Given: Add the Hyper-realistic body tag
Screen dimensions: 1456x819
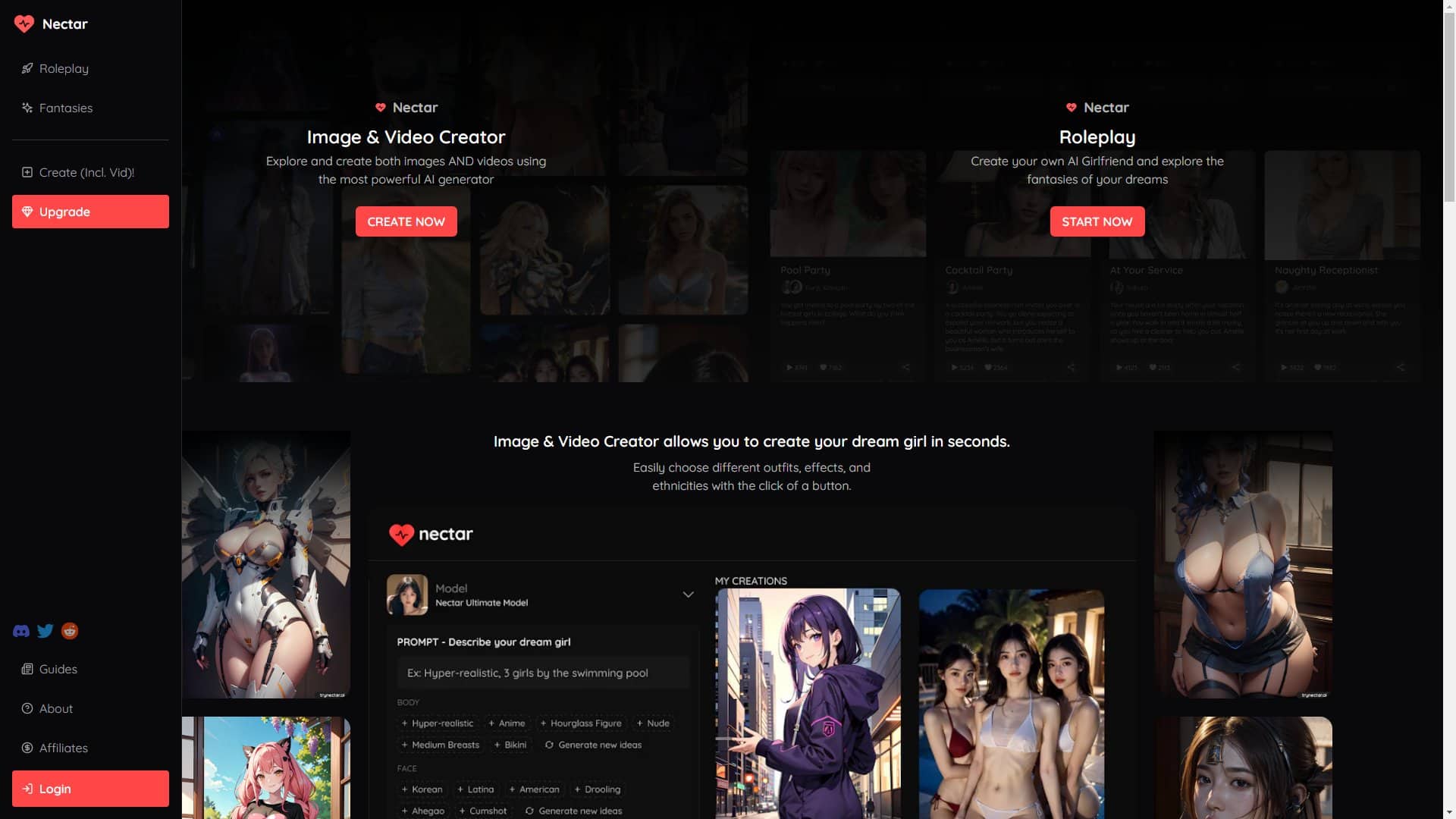Looking at the screenshot, I should (438, 723).
